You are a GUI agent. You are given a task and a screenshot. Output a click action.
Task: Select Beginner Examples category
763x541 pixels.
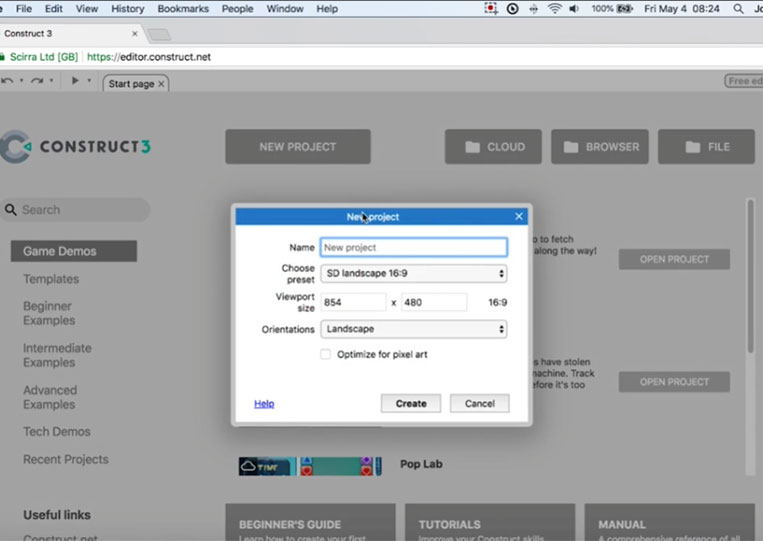[49, 313]
